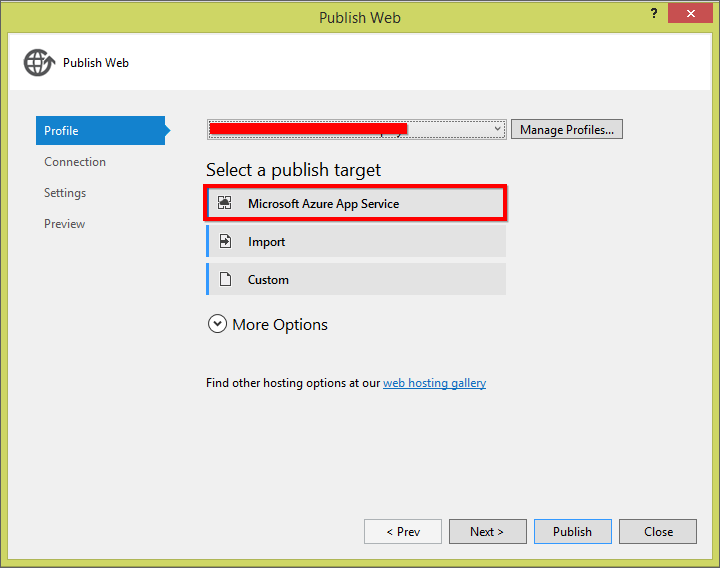Viewport: 720px width, 568px height.
Task: Click the bottom Close button
Action: point(658,531)
